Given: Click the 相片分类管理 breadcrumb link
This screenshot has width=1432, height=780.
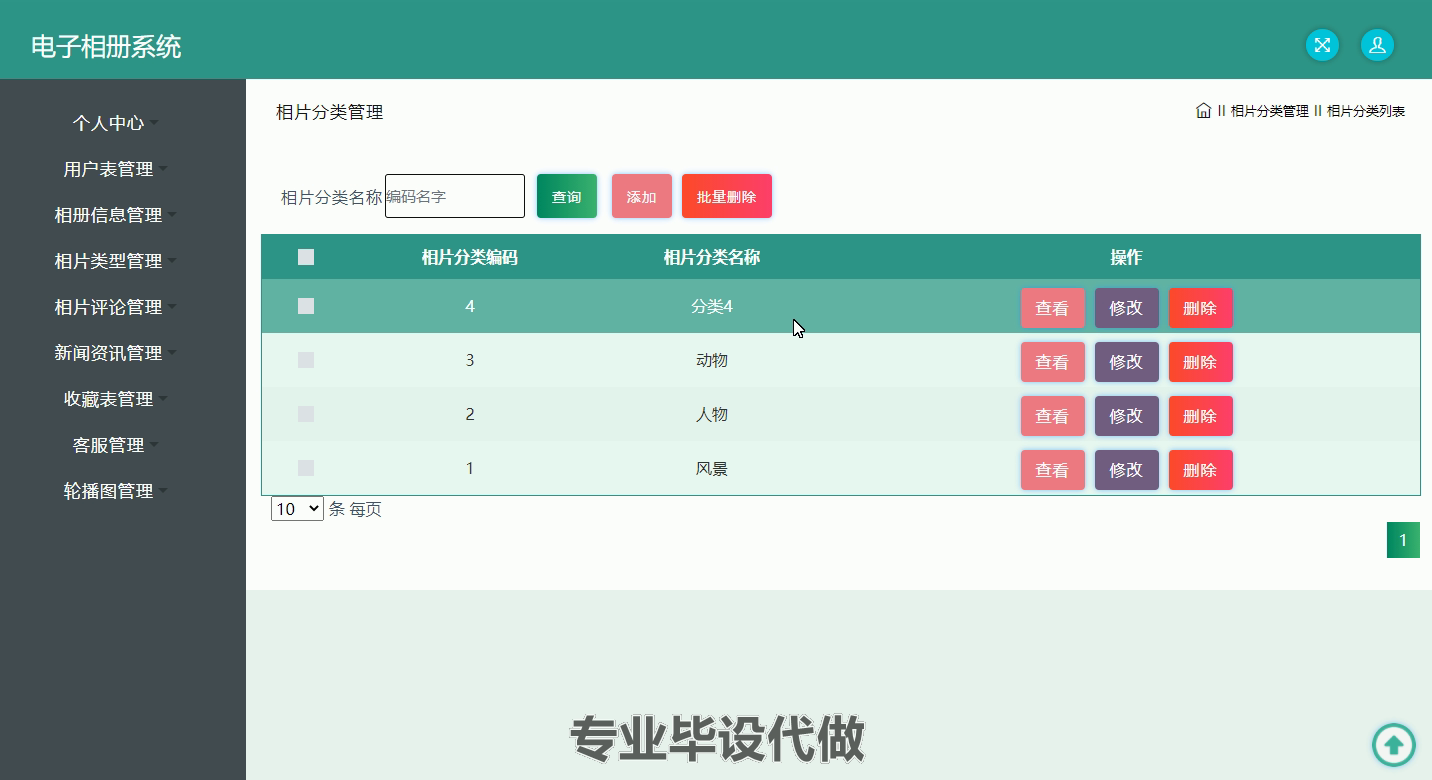Looking at the screenshot, I should [1269, 111].
